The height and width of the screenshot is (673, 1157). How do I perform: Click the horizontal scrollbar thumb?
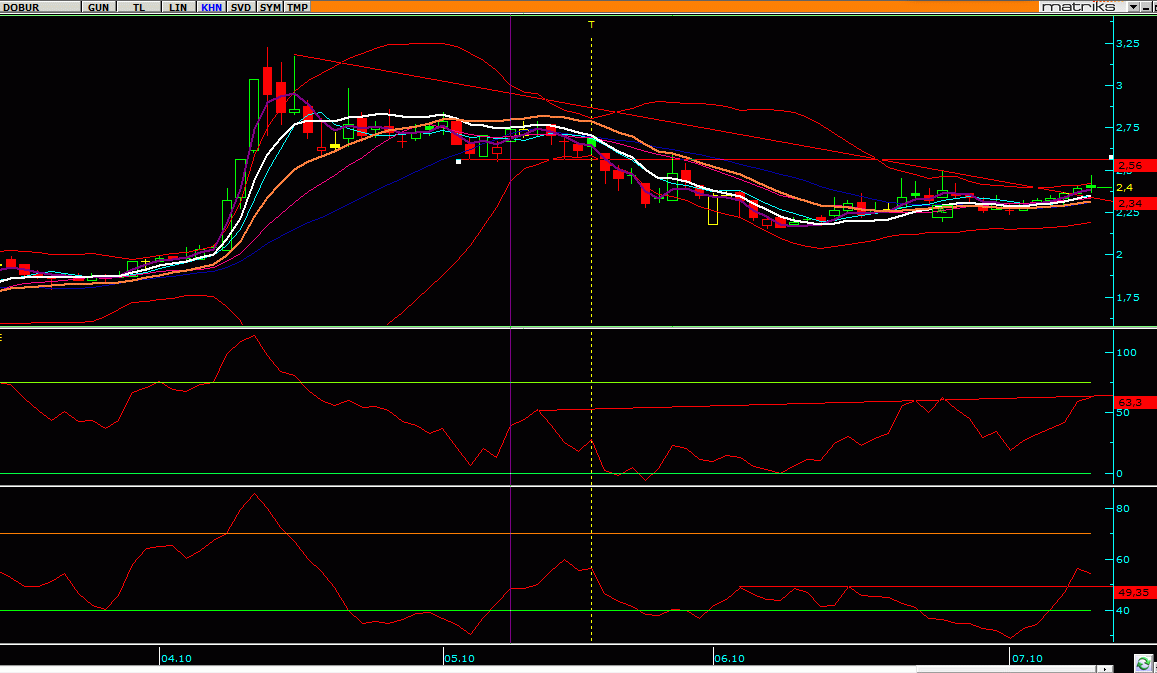click(x=1006, y=669)
